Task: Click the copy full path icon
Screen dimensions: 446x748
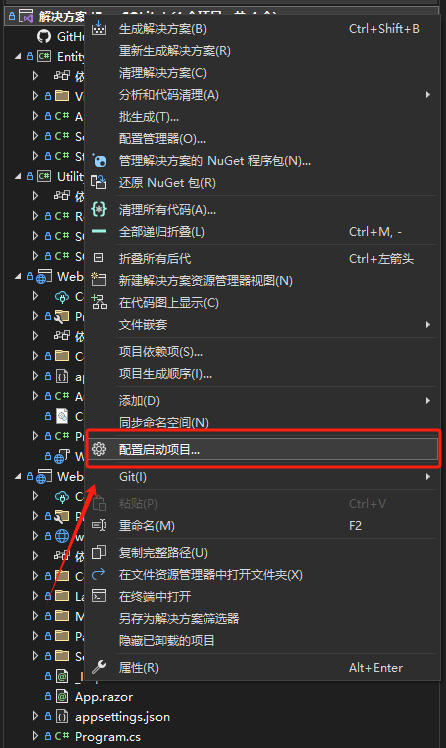Action: coord(99,552)
